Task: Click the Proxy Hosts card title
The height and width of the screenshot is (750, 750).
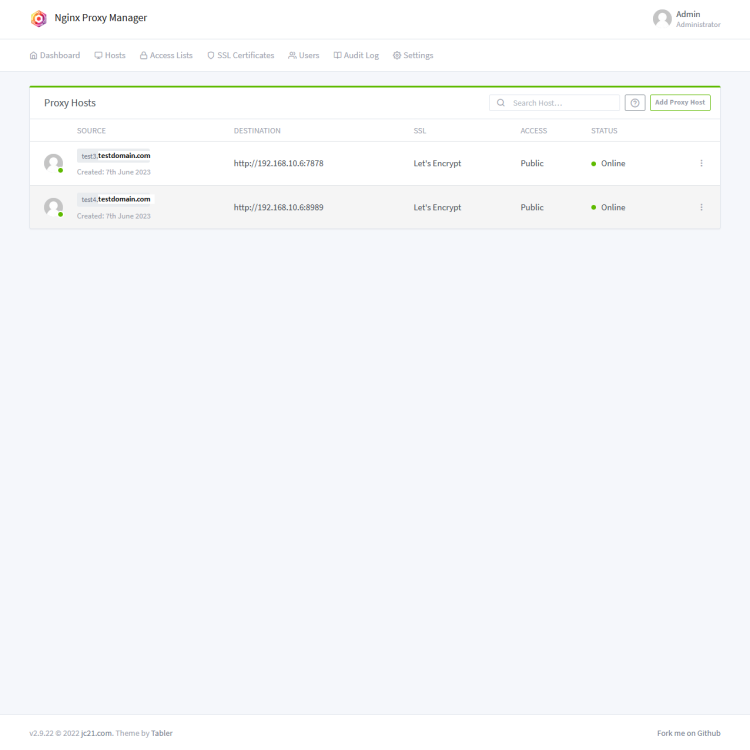Action: point(70,103)
